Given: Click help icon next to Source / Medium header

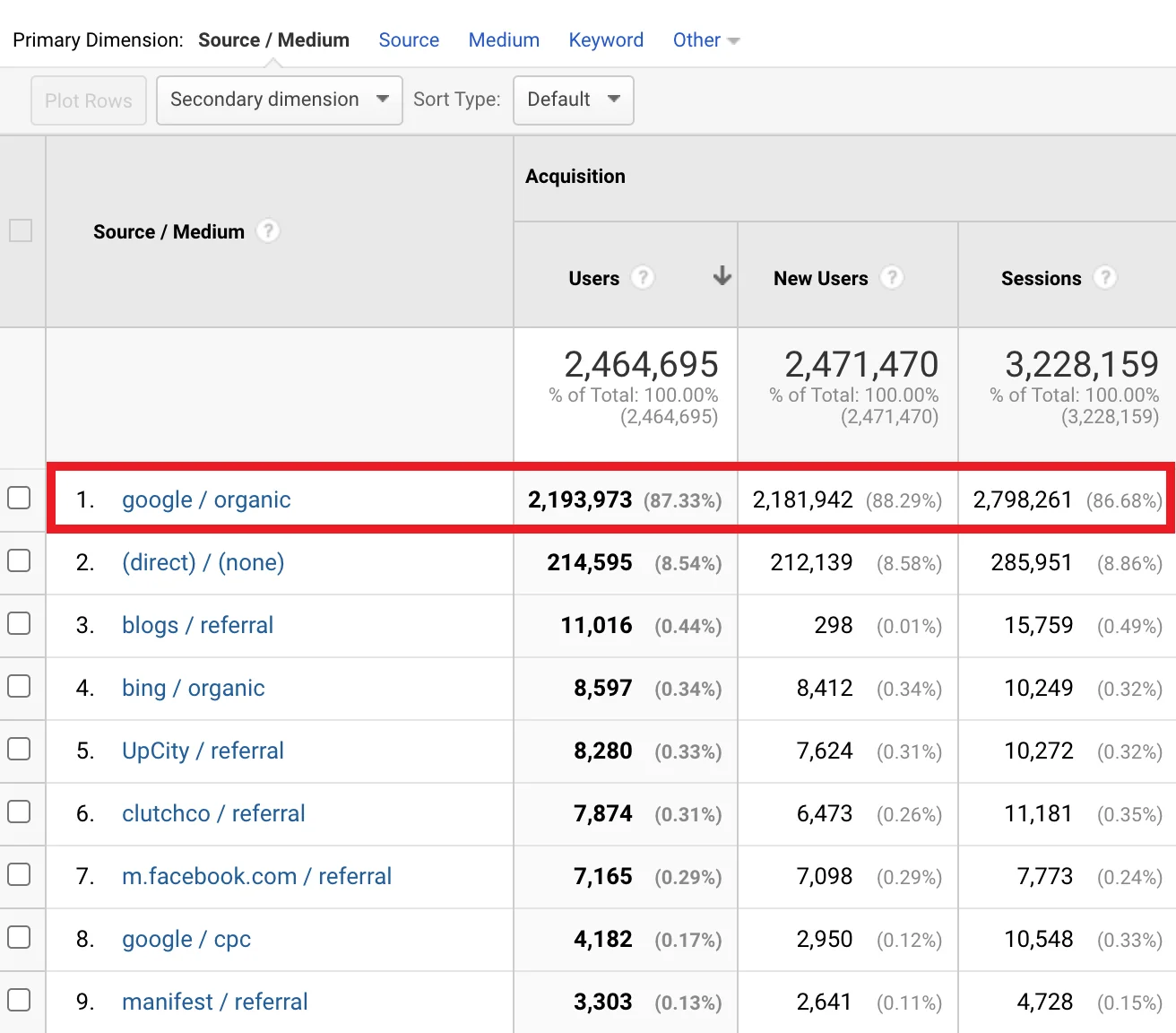Looking at the screenshot, I should point(268,231).
